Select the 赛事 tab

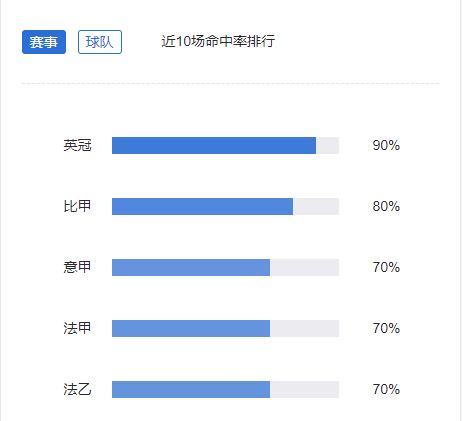(x=44, y=42)
